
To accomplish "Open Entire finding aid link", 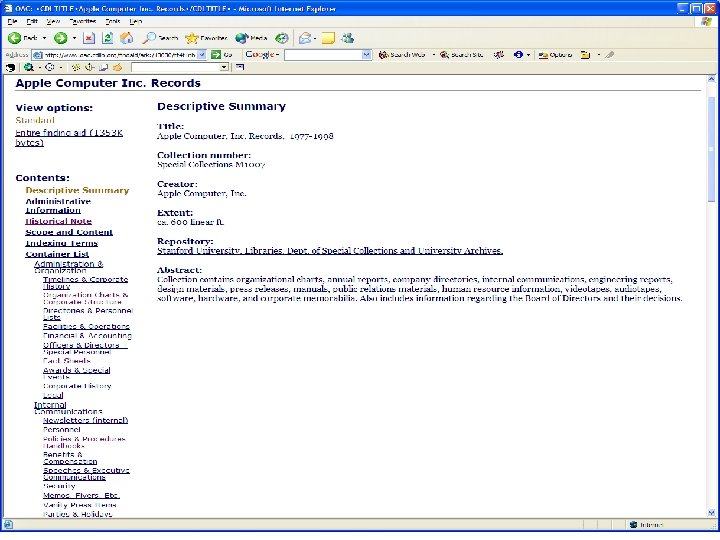I will coord(69,137).
